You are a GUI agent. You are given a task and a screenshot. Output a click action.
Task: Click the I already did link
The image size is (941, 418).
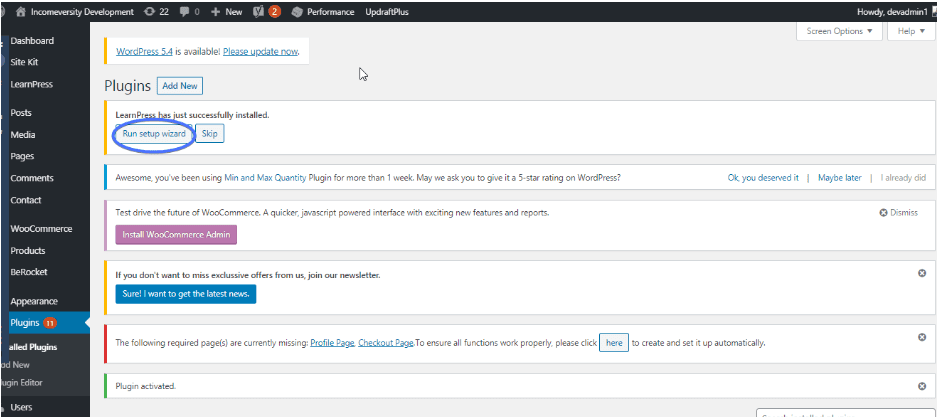[x=903, y=178]
